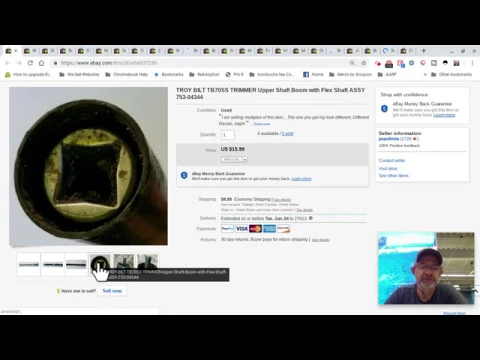Go back with browser back arrow

pos(8,63)
